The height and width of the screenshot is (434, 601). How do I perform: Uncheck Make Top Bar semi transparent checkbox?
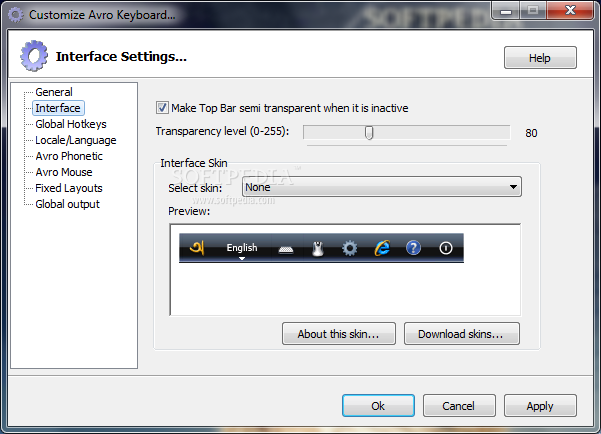pyautogui.click(x=162, y=108)
